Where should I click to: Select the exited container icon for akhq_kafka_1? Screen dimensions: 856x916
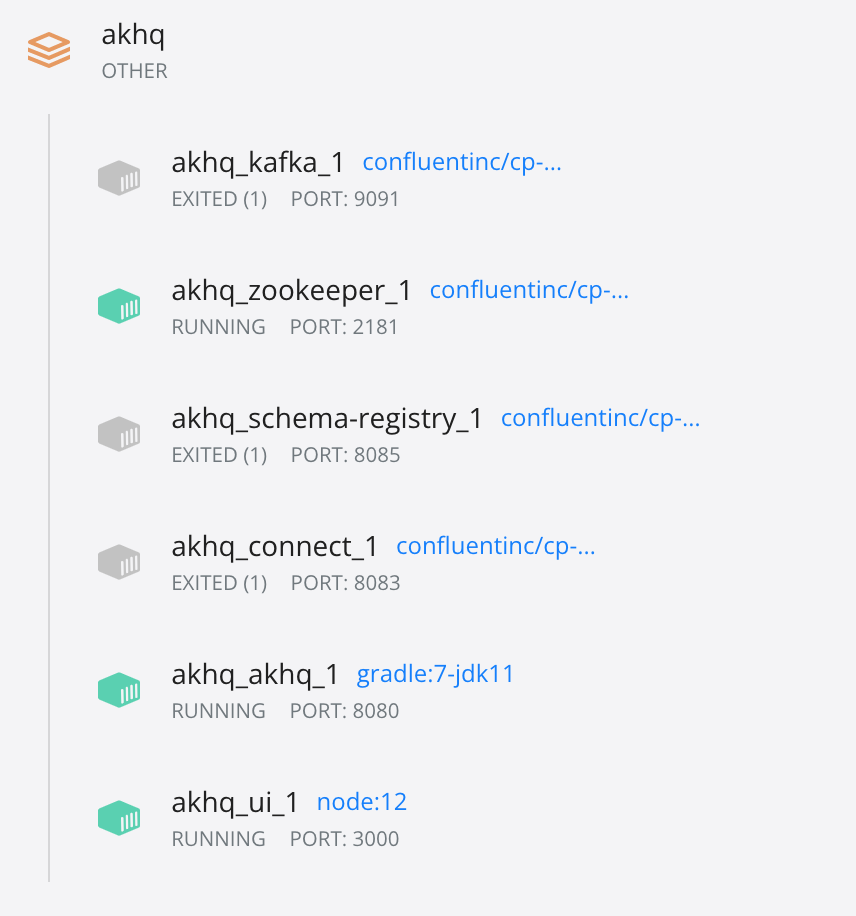tap(119, 177)
